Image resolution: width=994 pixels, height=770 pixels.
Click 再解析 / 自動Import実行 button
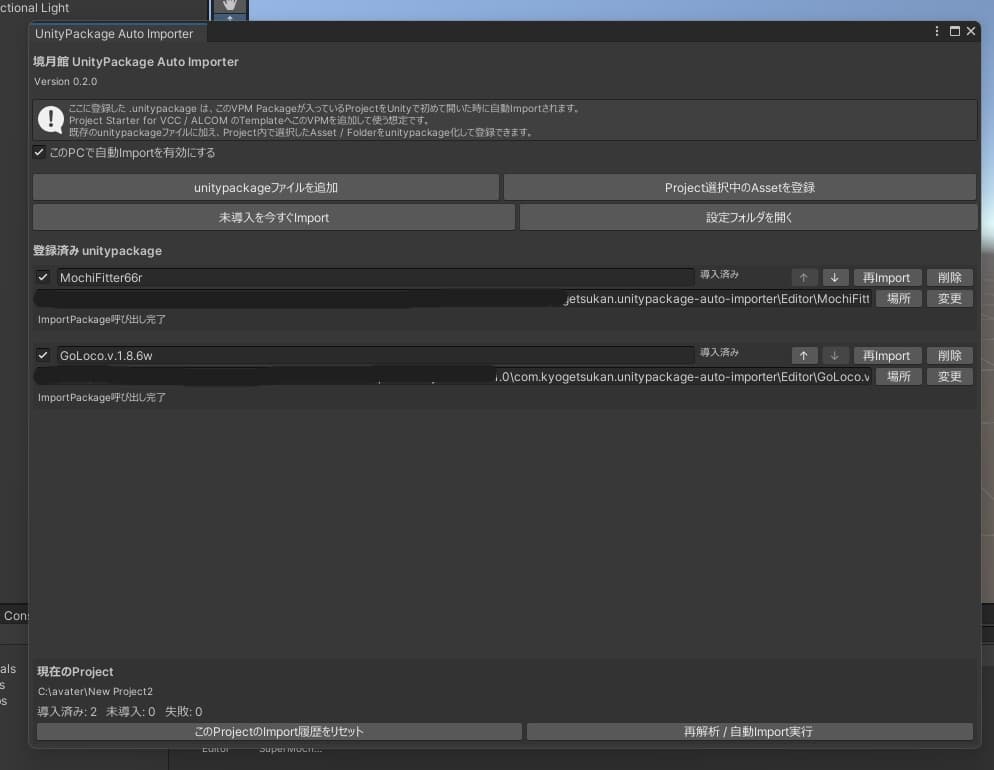[749, 731]
